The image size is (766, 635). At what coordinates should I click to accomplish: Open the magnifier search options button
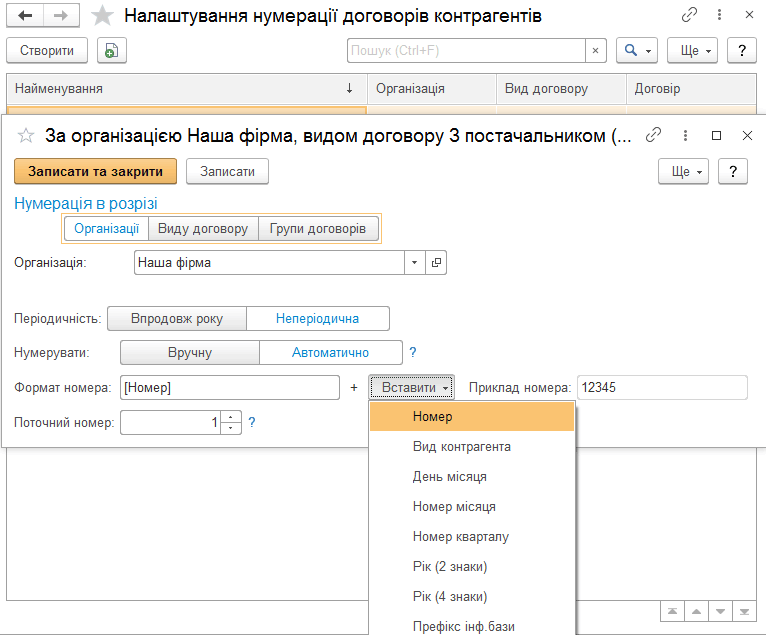tap(637, 50)
